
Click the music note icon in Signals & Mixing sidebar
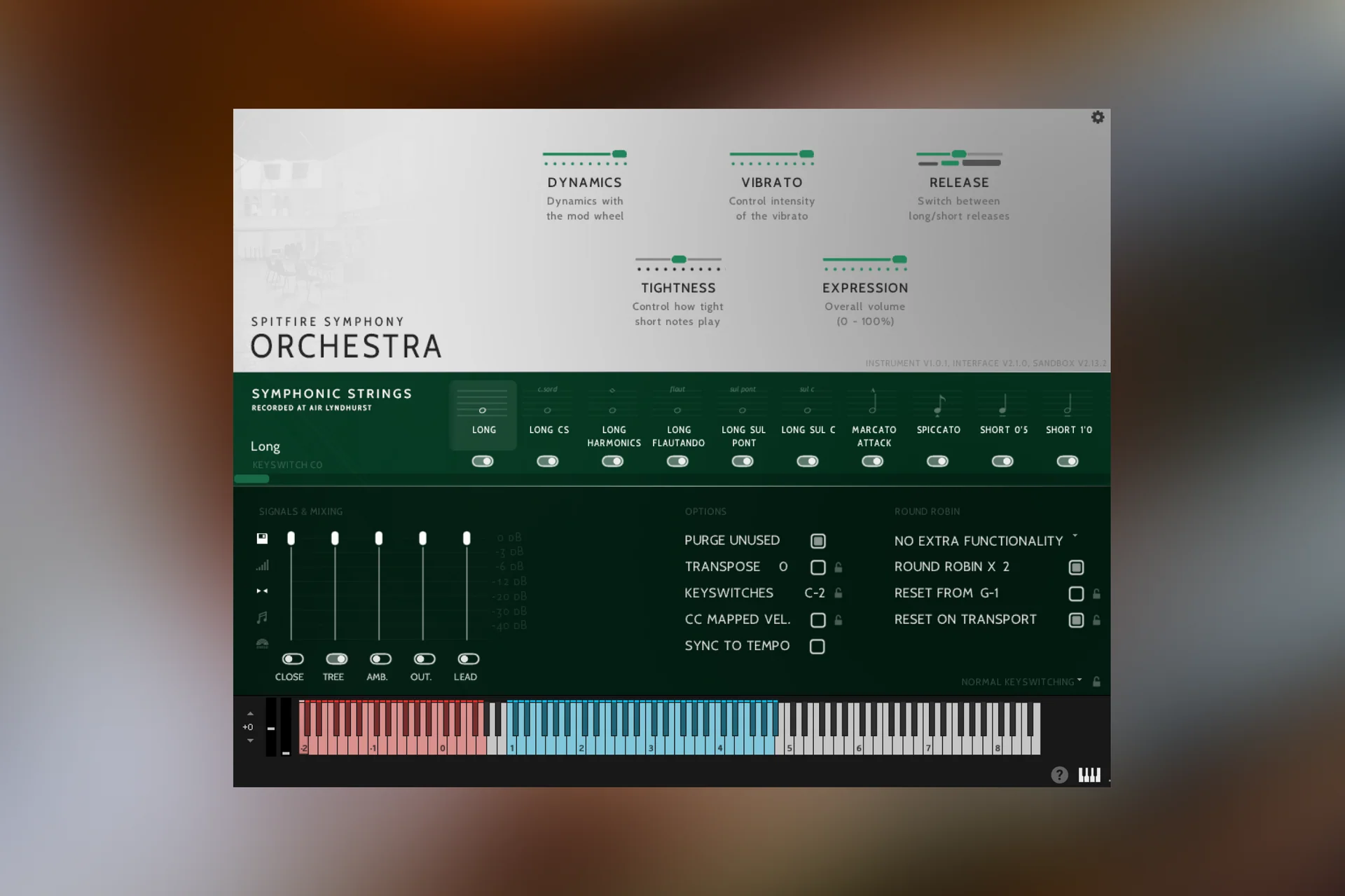point(262,616)
